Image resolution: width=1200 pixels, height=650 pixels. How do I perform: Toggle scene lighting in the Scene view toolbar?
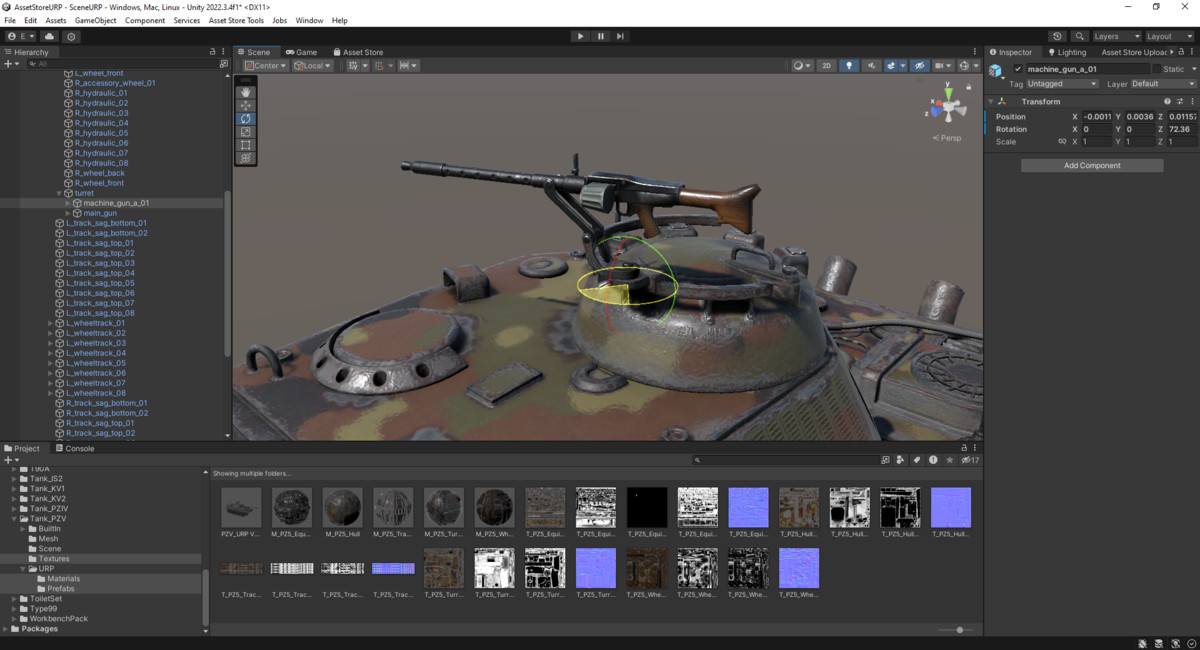[x=849, y=64]
